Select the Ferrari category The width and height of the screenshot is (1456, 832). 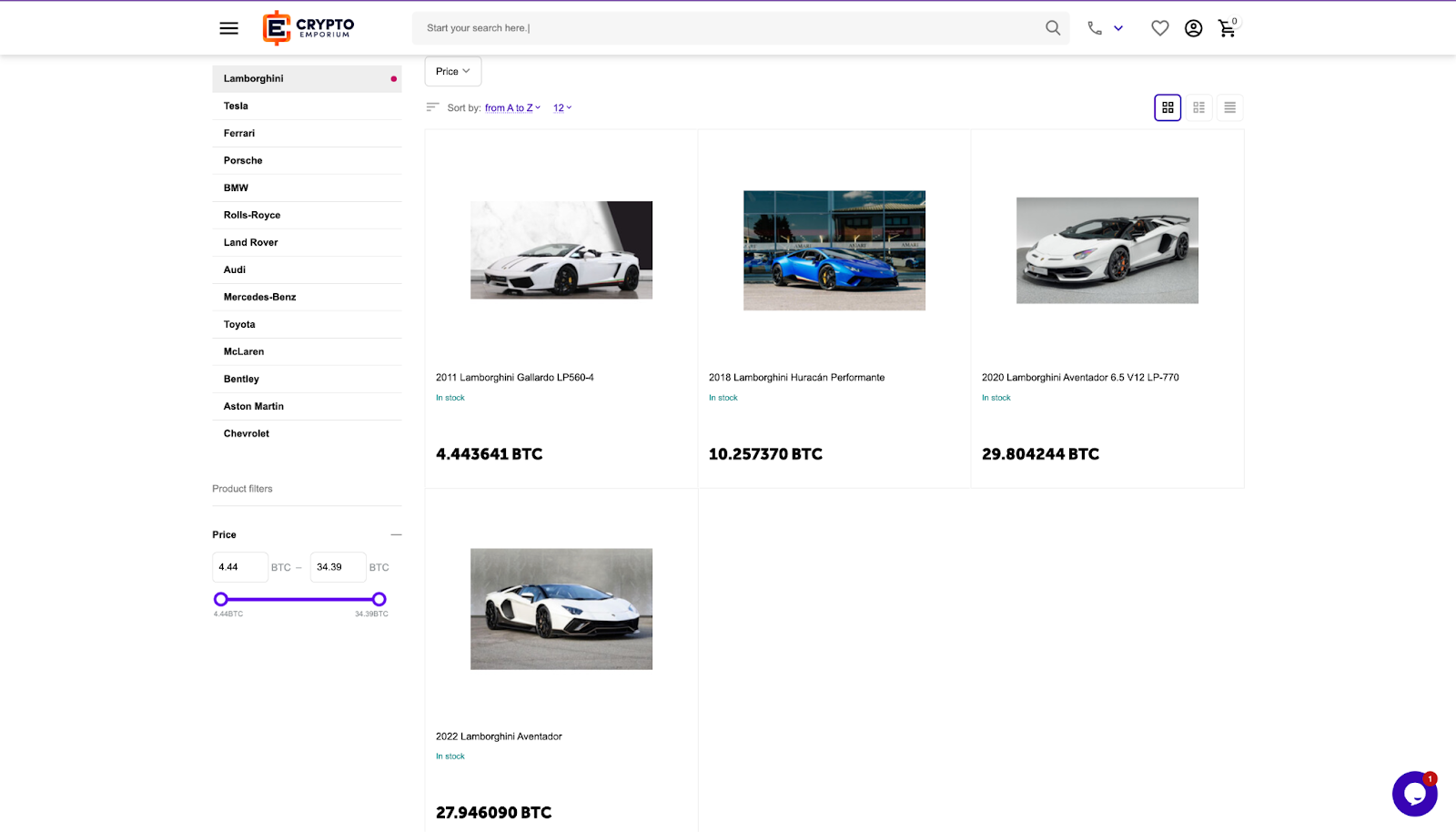(307, 133)
